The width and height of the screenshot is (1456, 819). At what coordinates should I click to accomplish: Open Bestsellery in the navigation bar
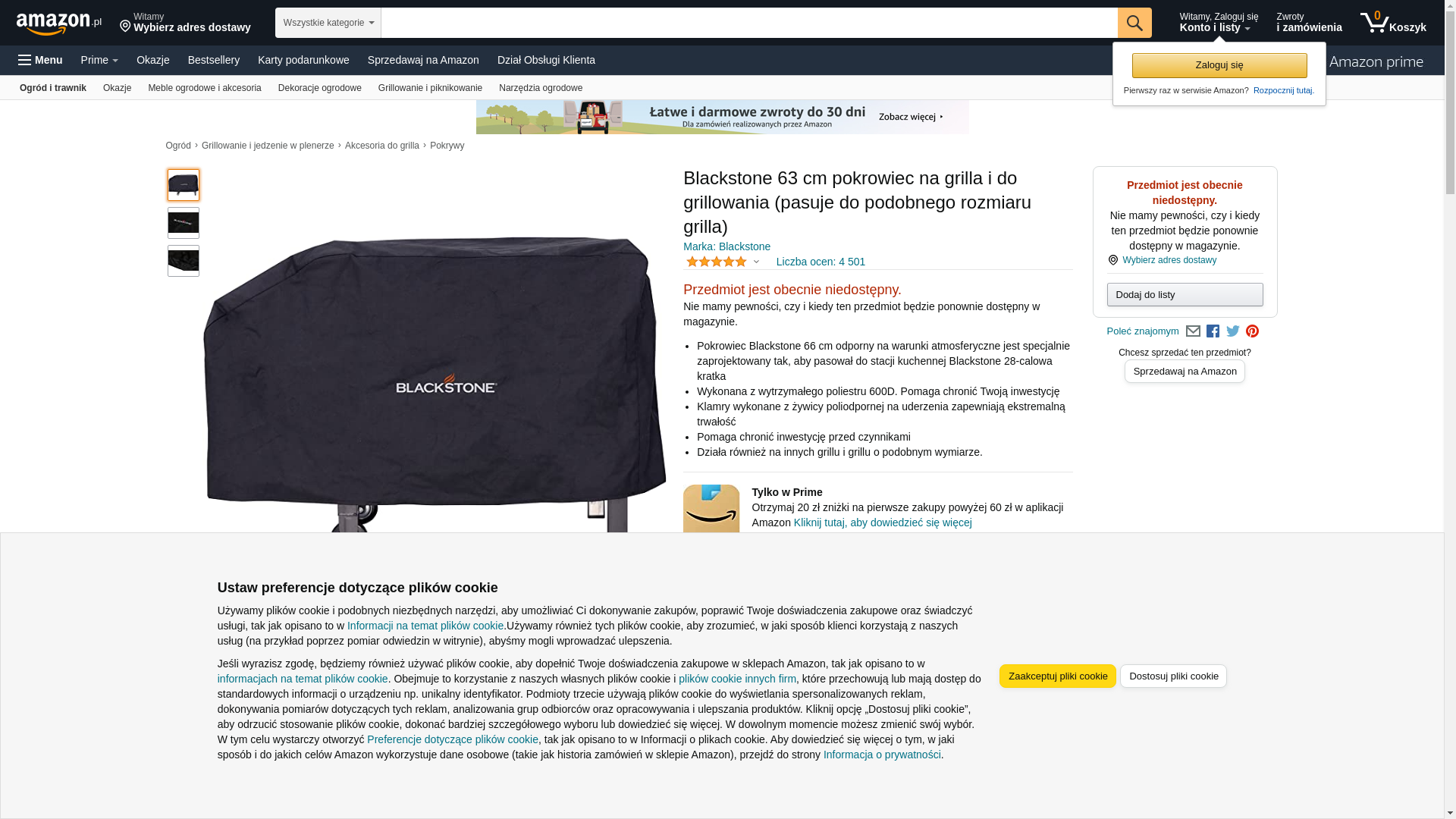214,60
